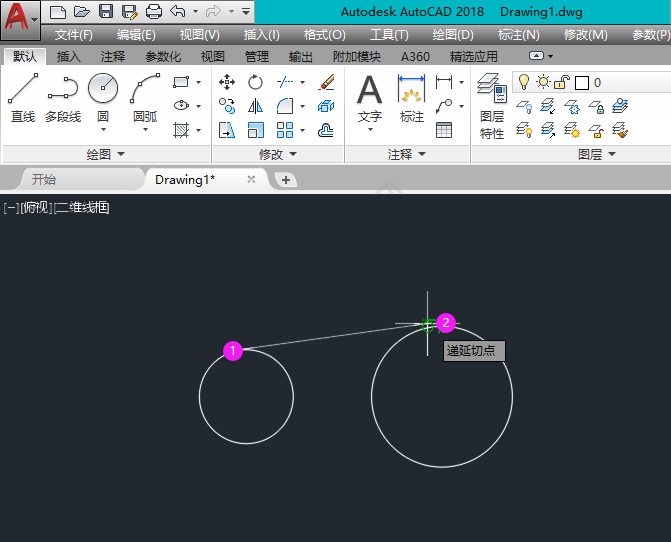Viewport: 671px width, 542px height.
Task: Click the Undo button
Action: coord(178,11)
